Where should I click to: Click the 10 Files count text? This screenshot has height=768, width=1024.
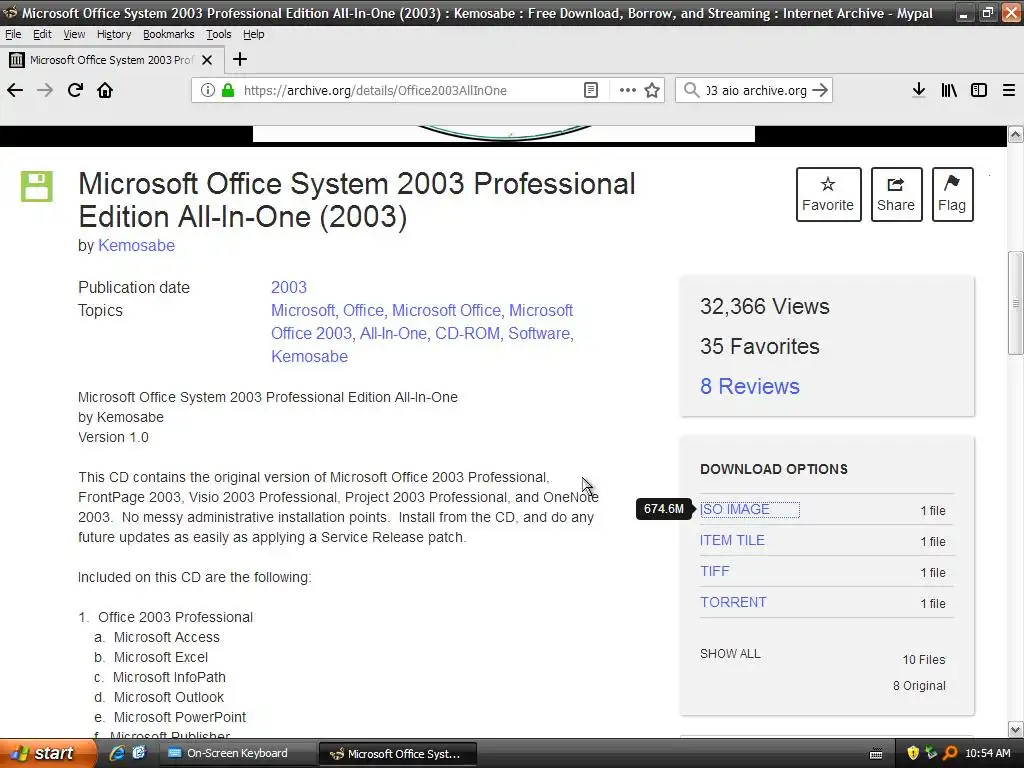tap(923, 660)
